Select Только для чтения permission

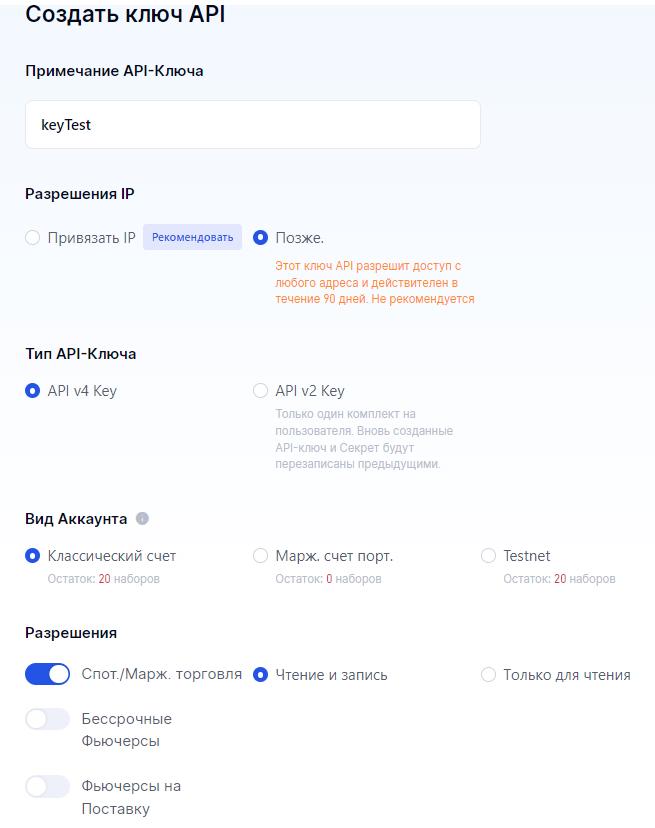[x=489, y=675]
